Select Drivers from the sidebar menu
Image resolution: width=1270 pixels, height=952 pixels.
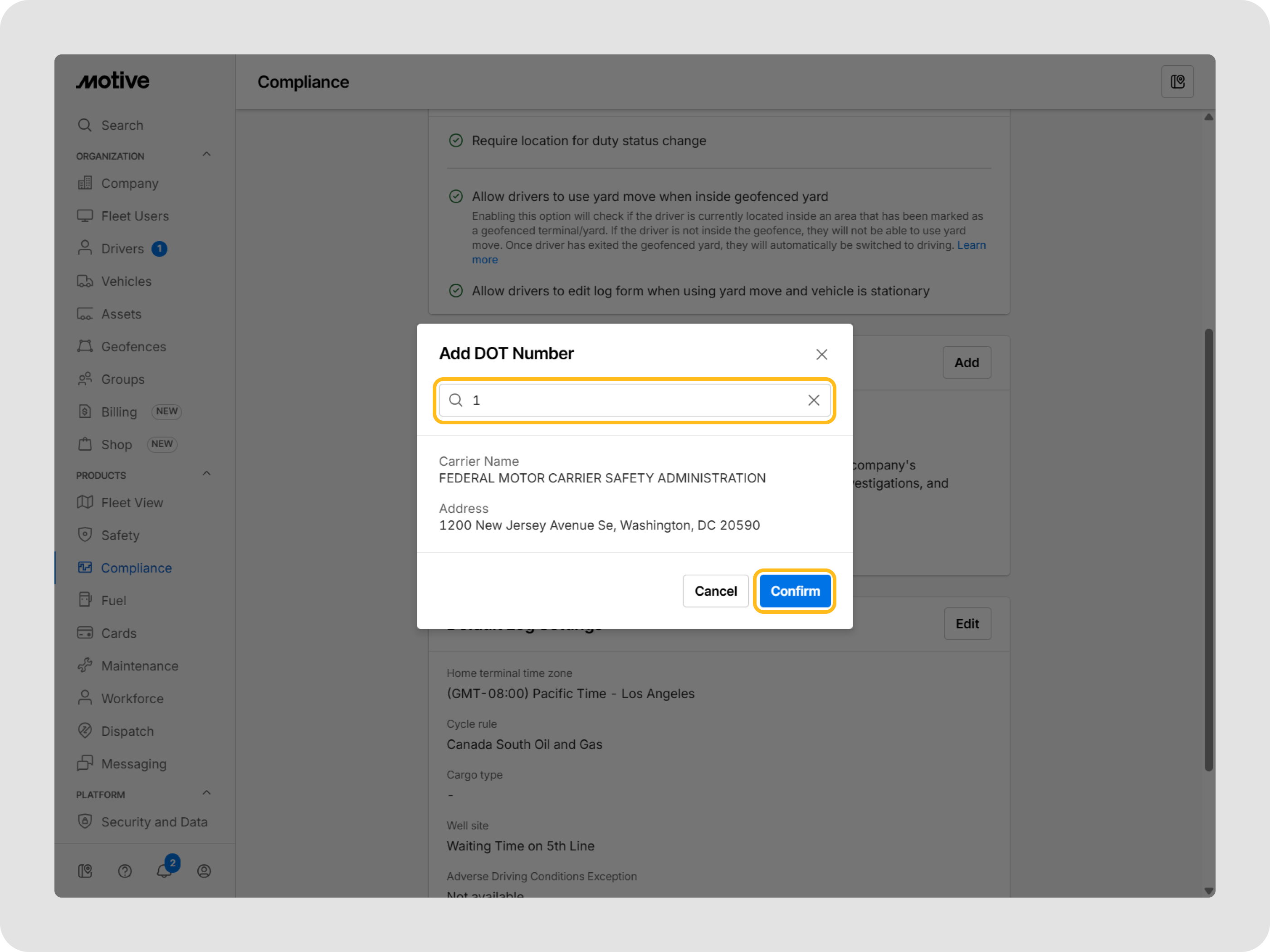pos(122,248)
